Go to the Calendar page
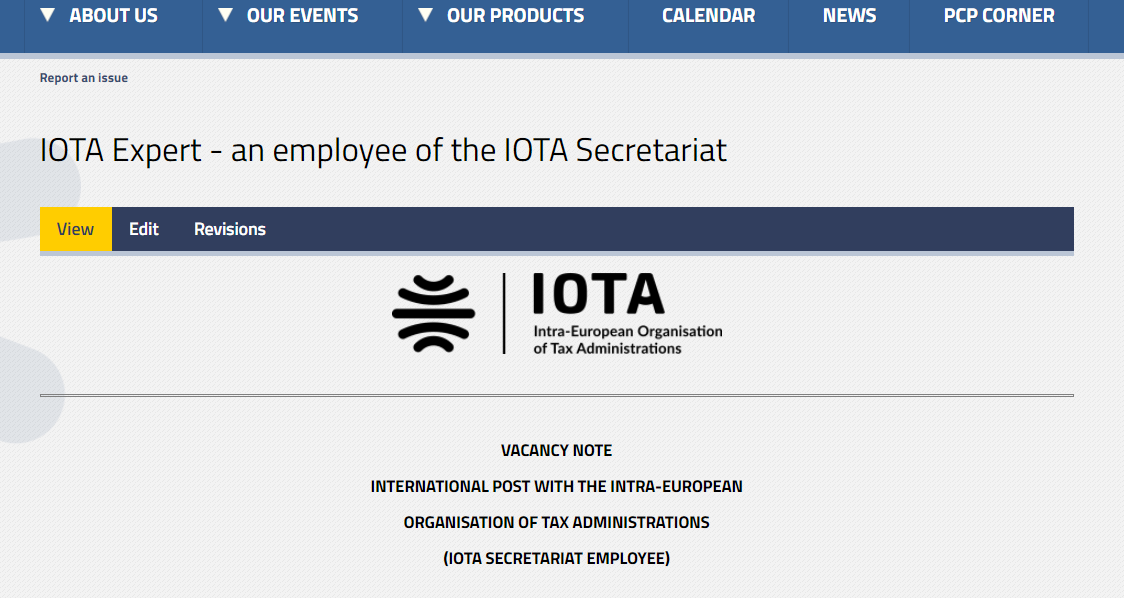 (708, 16)
